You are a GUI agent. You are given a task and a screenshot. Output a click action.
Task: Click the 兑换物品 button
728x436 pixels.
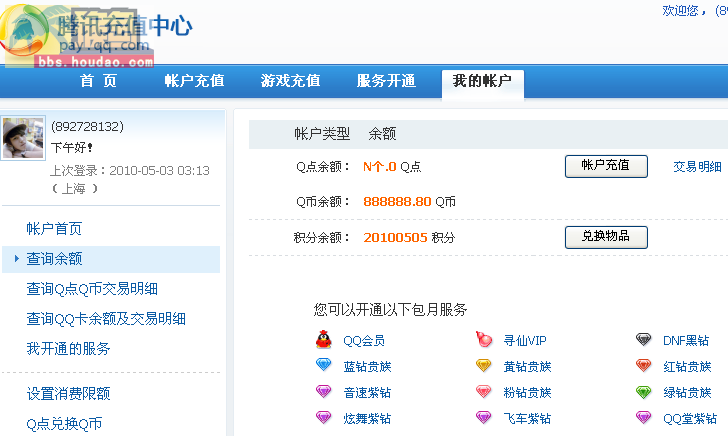pyautogui.click(x=606, y=237)
